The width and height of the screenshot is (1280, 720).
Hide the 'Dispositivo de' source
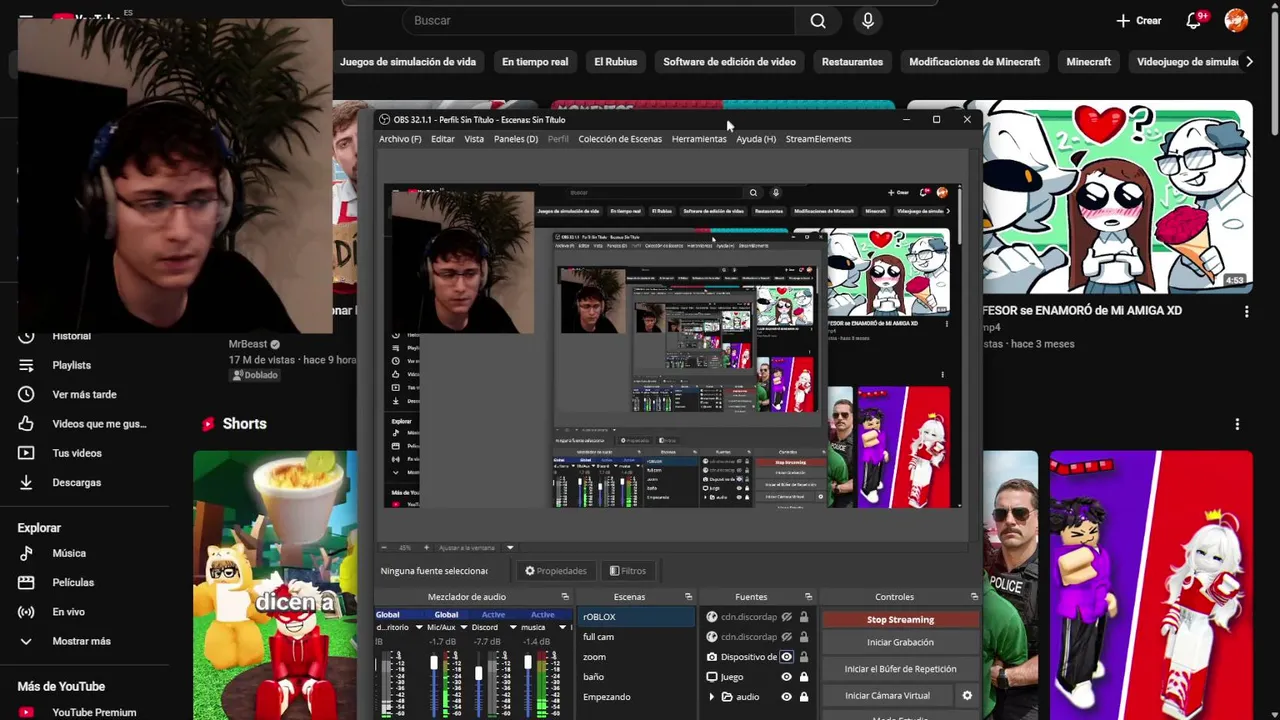(786, 657)
